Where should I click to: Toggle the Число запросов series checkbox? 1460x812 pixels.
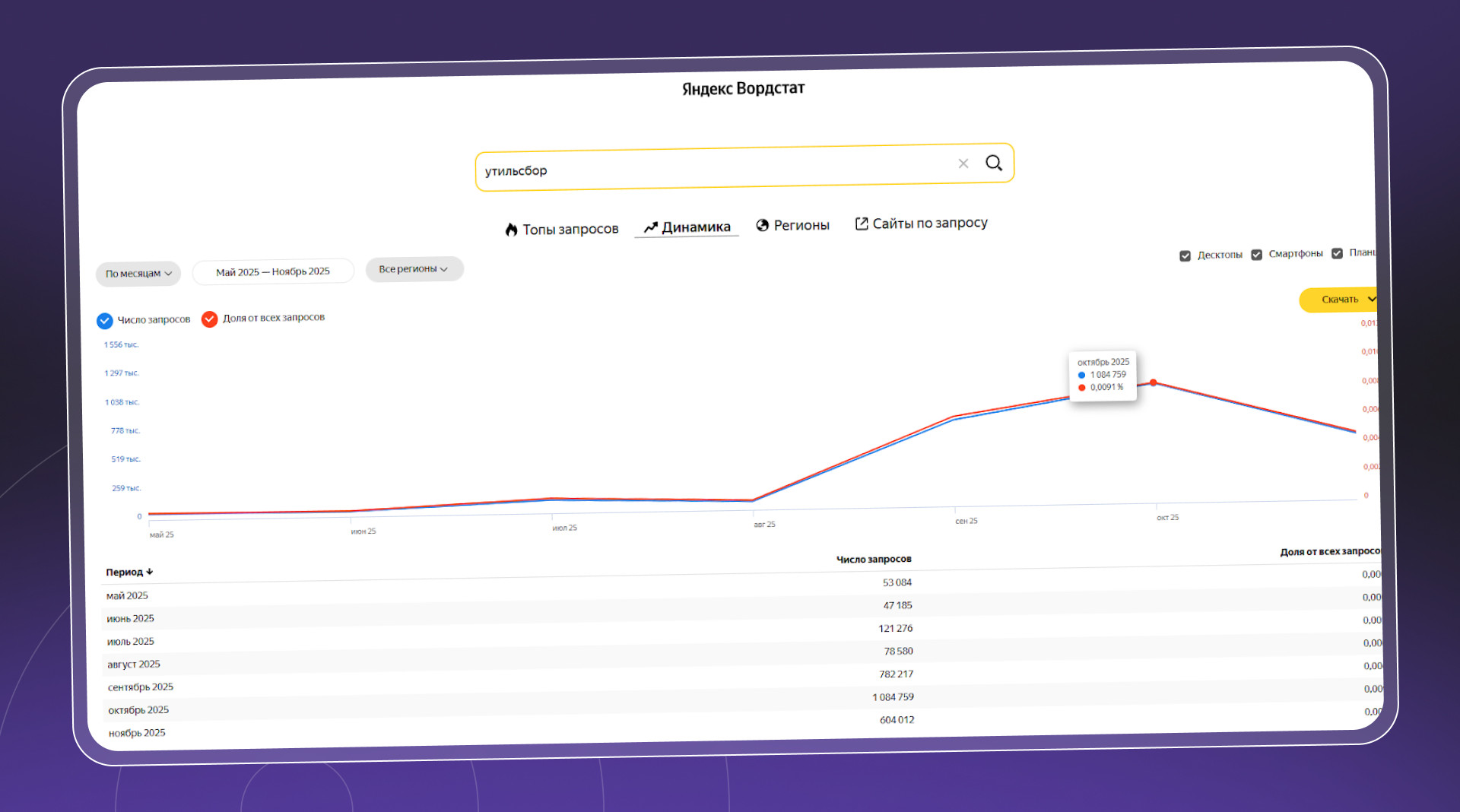[x=105, y=321]
